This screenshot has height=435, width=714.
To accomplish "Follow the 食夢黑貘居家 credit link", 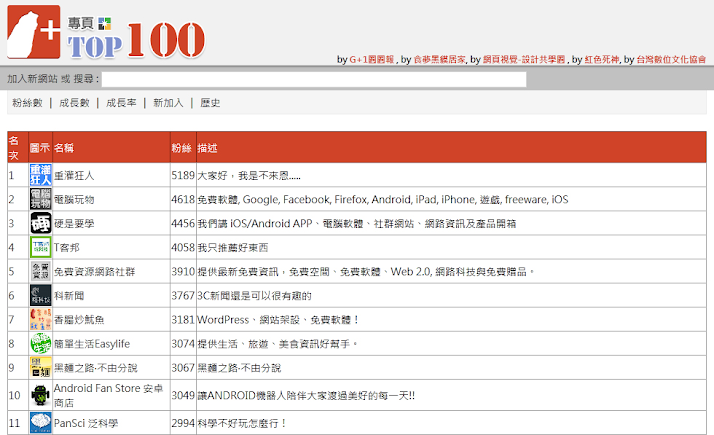I will click(439, 59).
